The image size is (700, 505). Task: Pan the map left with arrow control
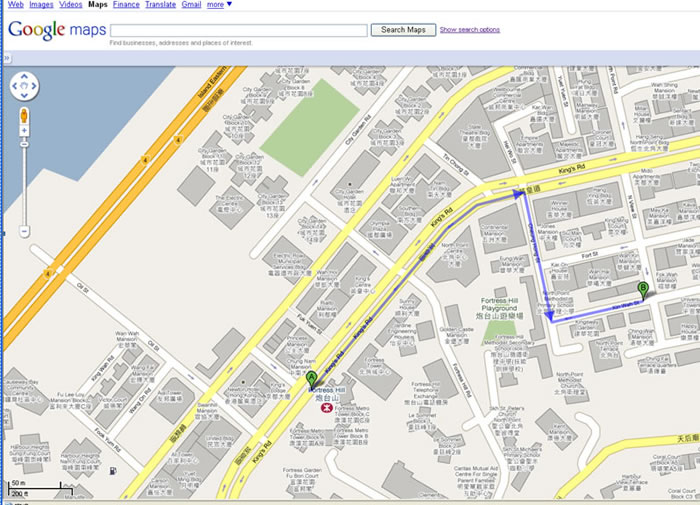coord(13,87)
